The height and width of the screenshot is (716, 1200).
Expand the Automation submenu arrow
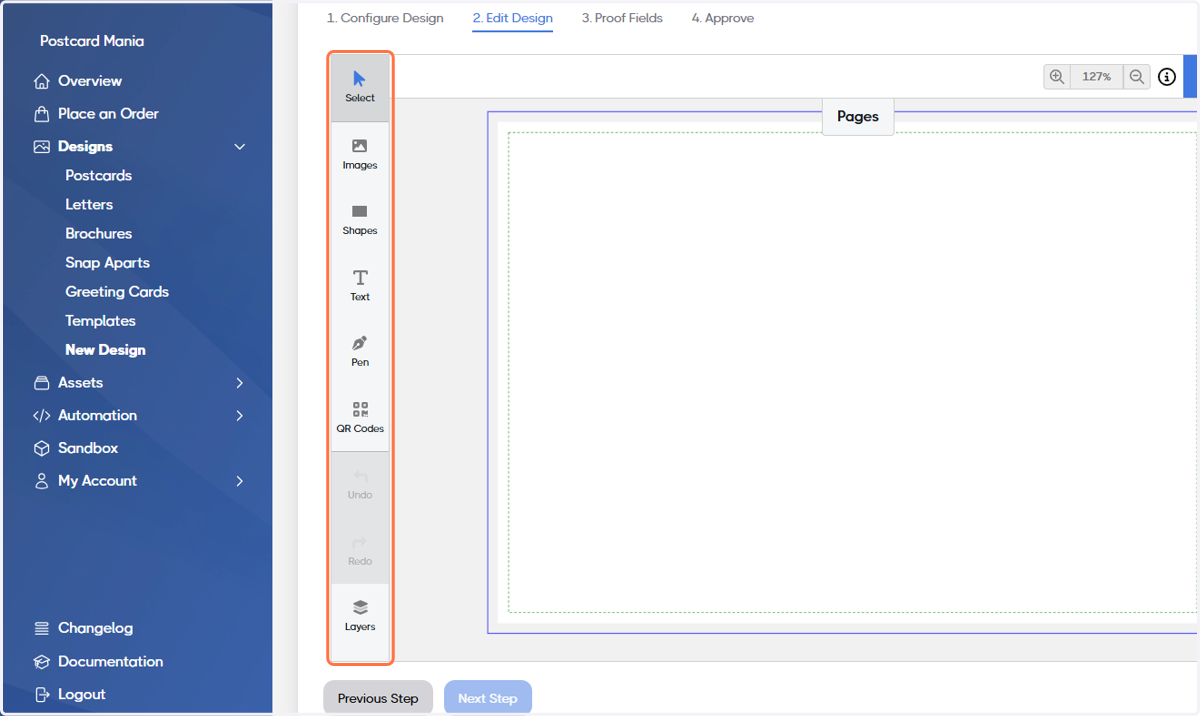pyautogui.click(x=239, y=415)
